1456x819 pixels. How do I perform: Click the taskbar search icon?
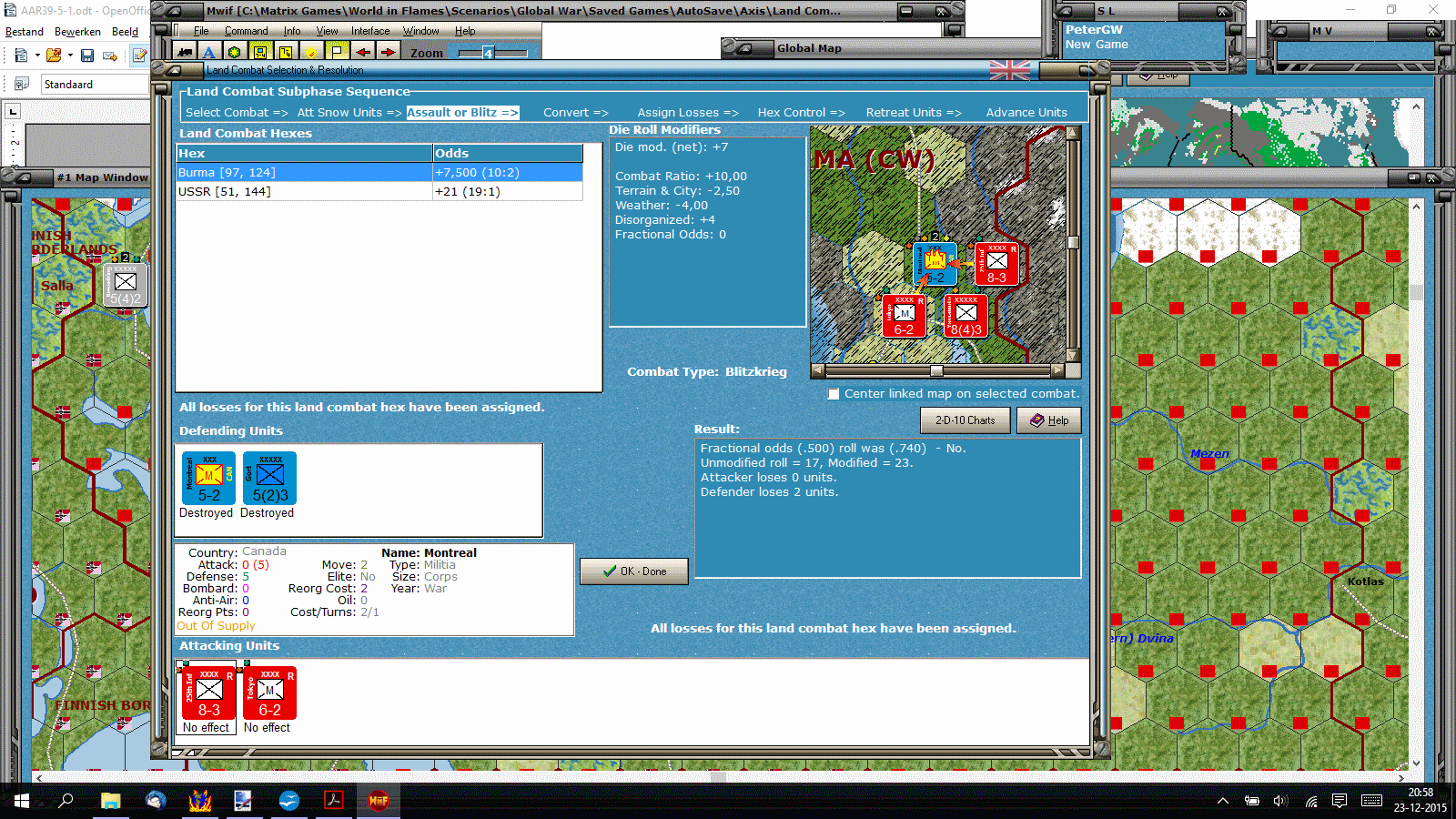click(66, 800)
